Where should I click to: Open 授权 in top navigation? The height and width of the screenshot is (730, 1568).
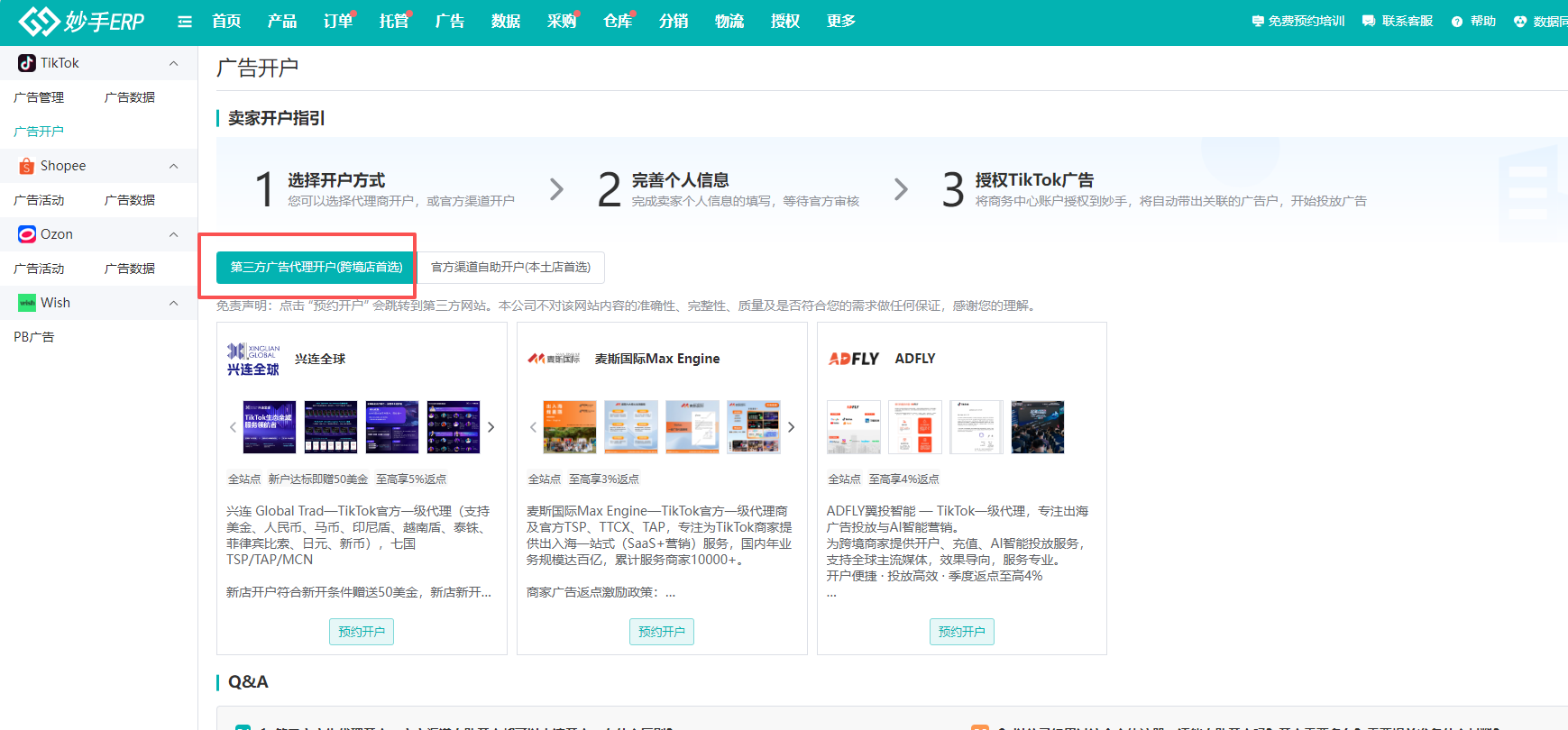(785, 21)
